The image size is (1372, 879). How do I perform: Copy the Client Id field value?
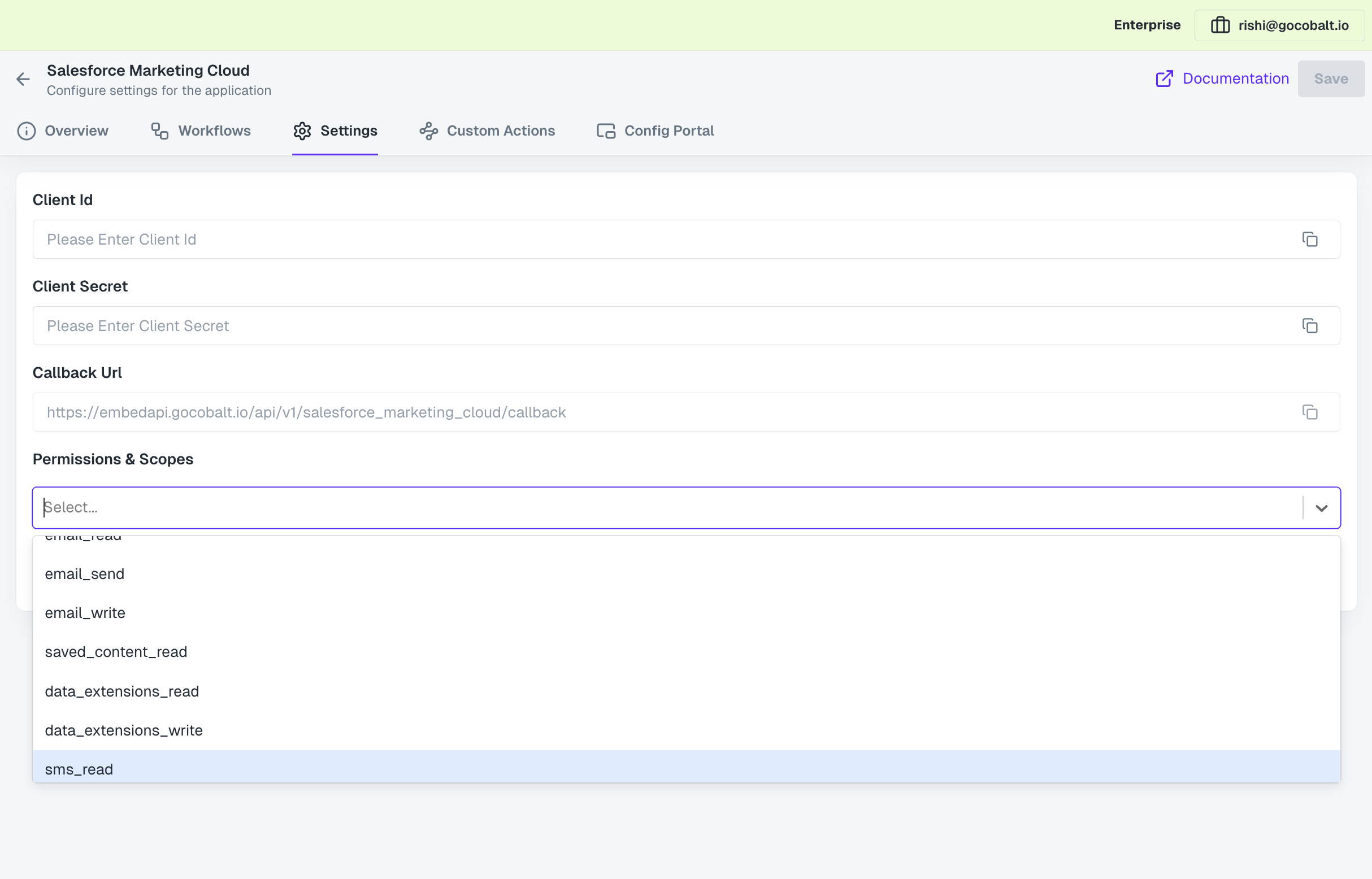coord(1310,239)
